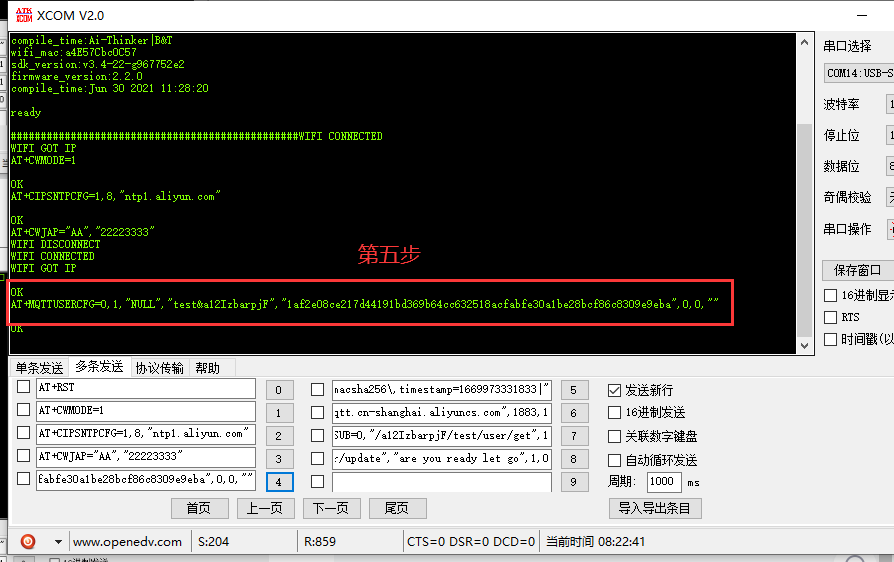Go to 上一页 of command list
This screenshot has height=562, width=894.
point(266,508)
